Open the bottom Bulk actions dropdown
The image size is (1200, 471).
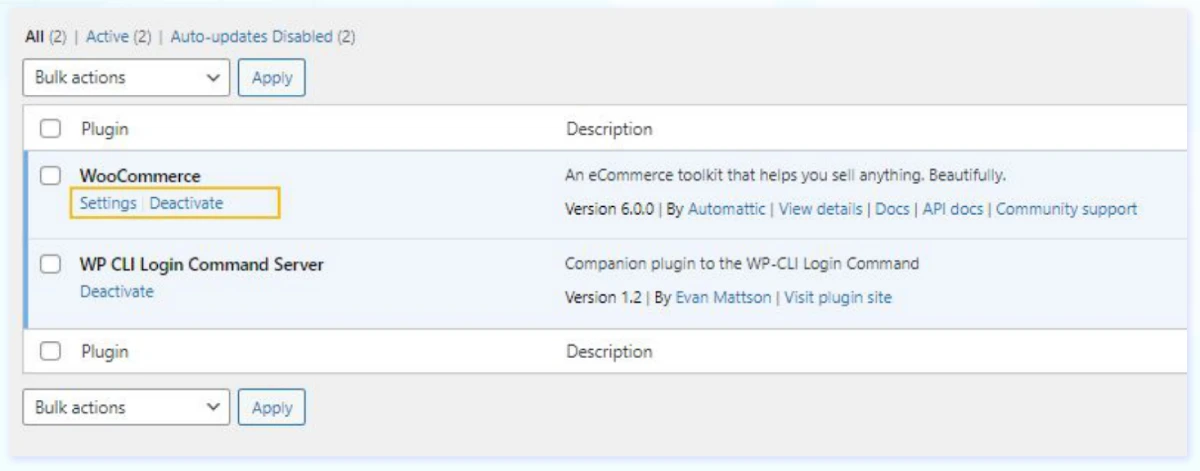(126, 407)
